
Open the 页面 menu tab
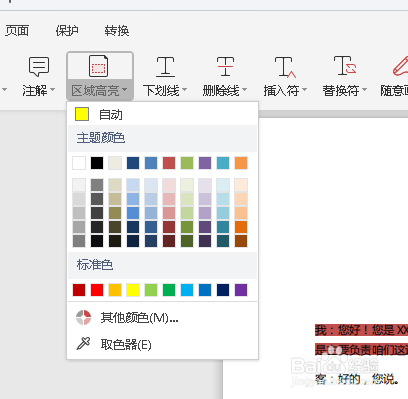(17, 31)
